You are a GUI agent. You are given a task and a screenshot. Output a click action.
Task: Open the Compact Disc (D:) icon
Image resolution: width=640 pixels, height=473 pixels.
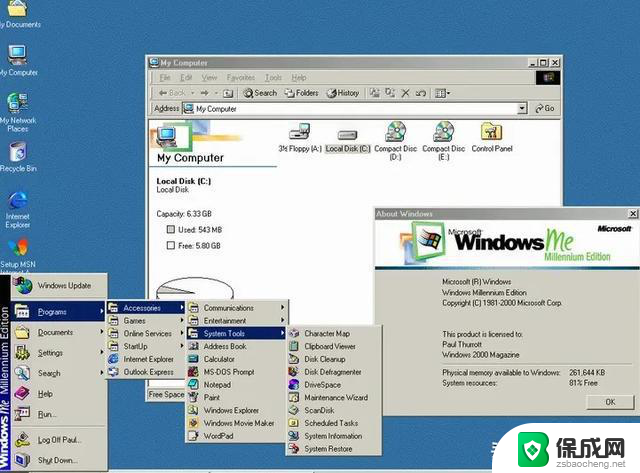point(396,141)
